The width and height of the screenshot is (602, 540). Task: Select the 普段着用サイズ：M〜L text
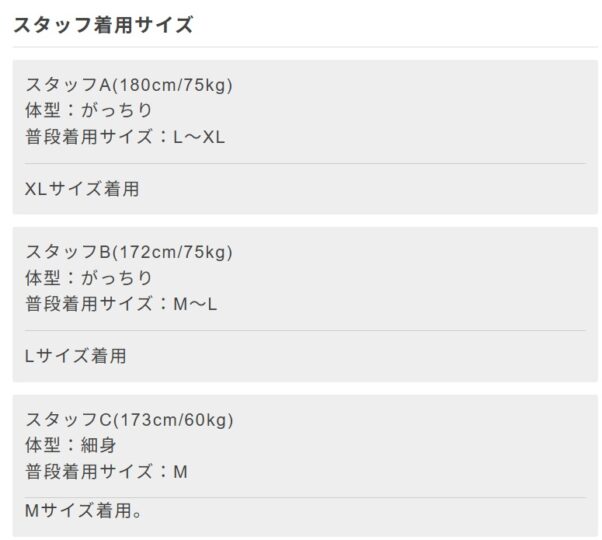tap(121, 304)
